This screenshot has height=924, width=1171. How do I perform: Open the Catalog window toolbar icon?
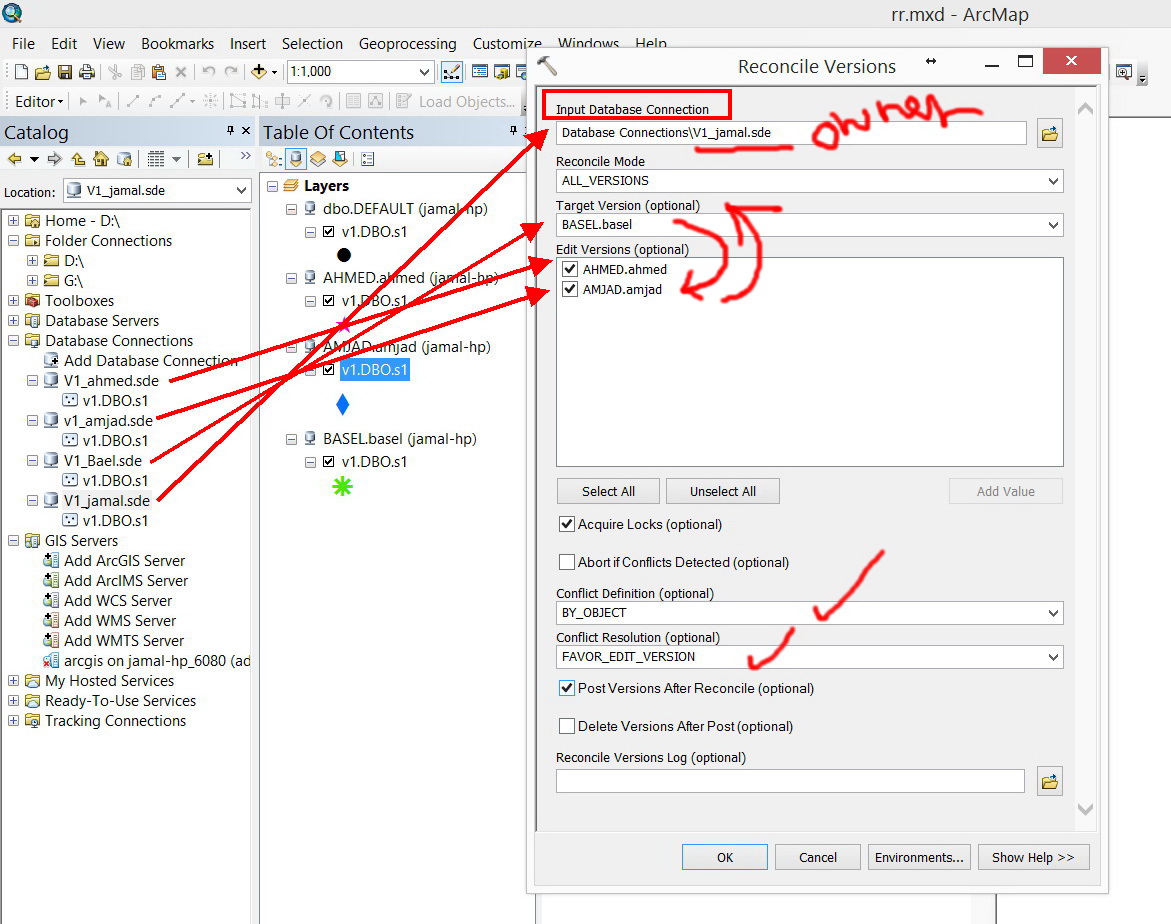coord(503,72)
